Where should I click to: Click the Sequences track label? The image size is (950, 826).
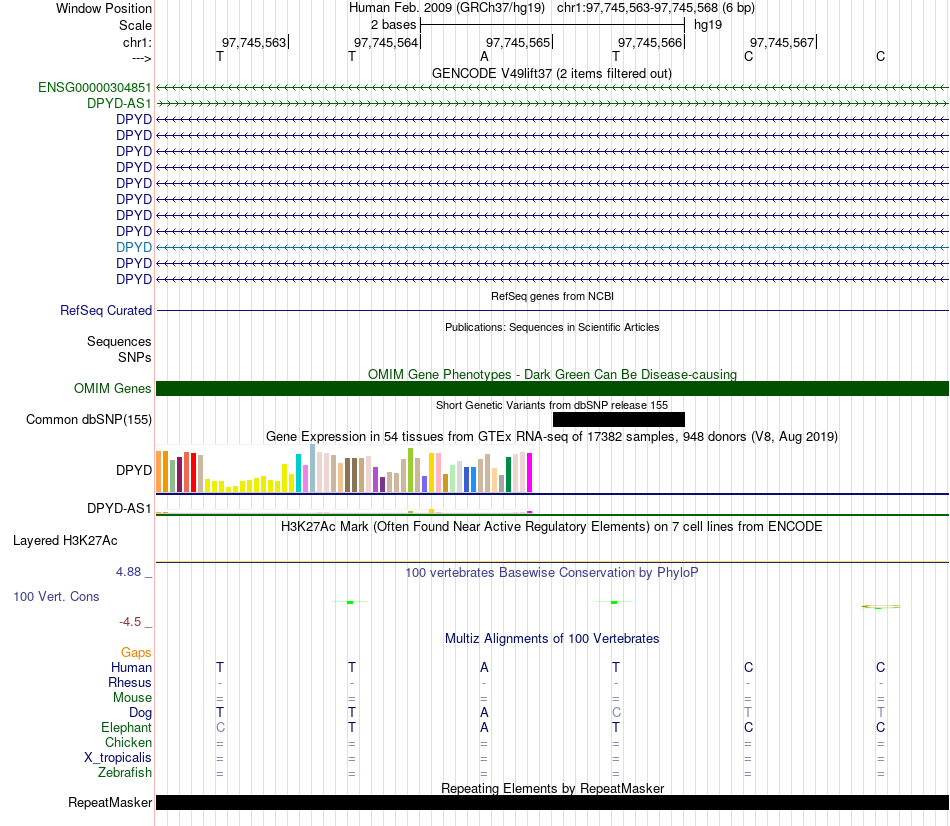[x=119, y=341]
